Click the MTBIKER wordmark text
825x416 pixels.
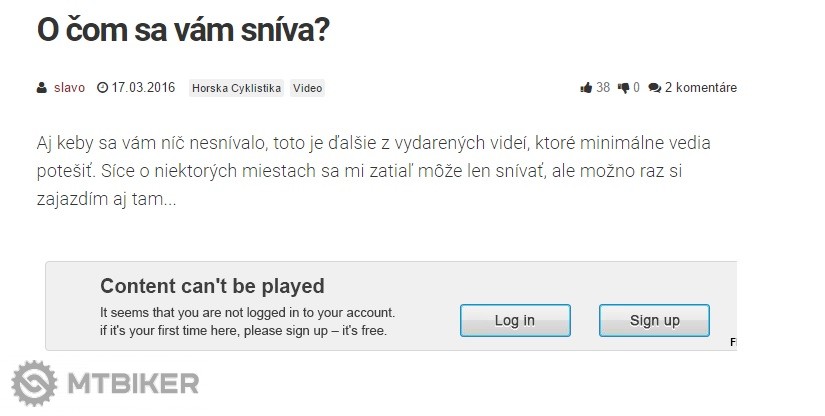(x=132, y=384)
